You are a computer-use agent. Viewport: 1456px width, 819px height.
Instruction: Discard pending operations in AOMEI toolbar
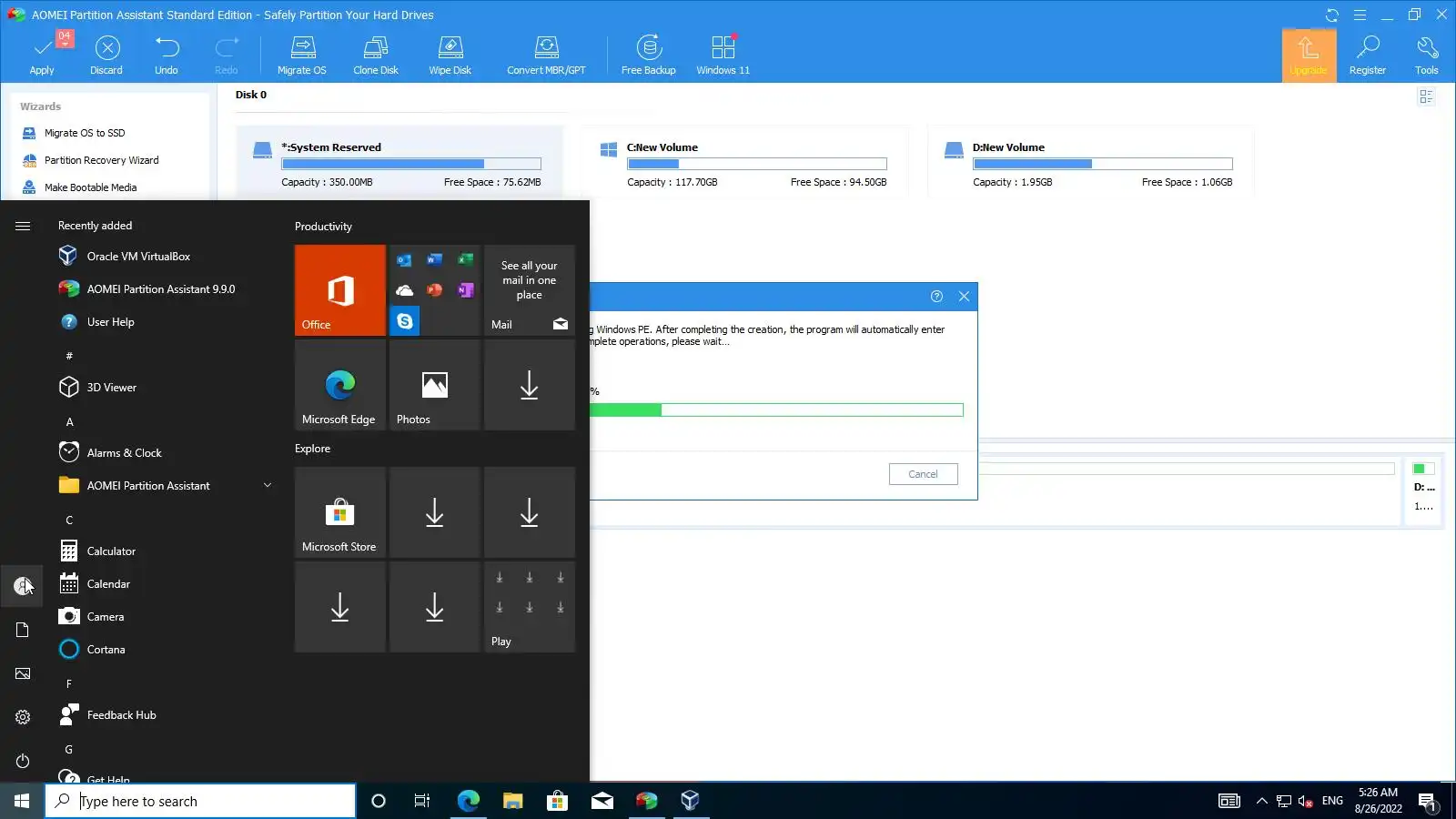click(106, 56)
